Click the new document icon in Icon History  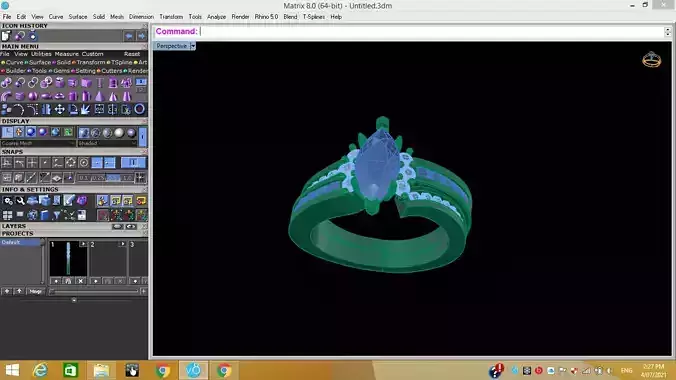(x=6, y=36)
